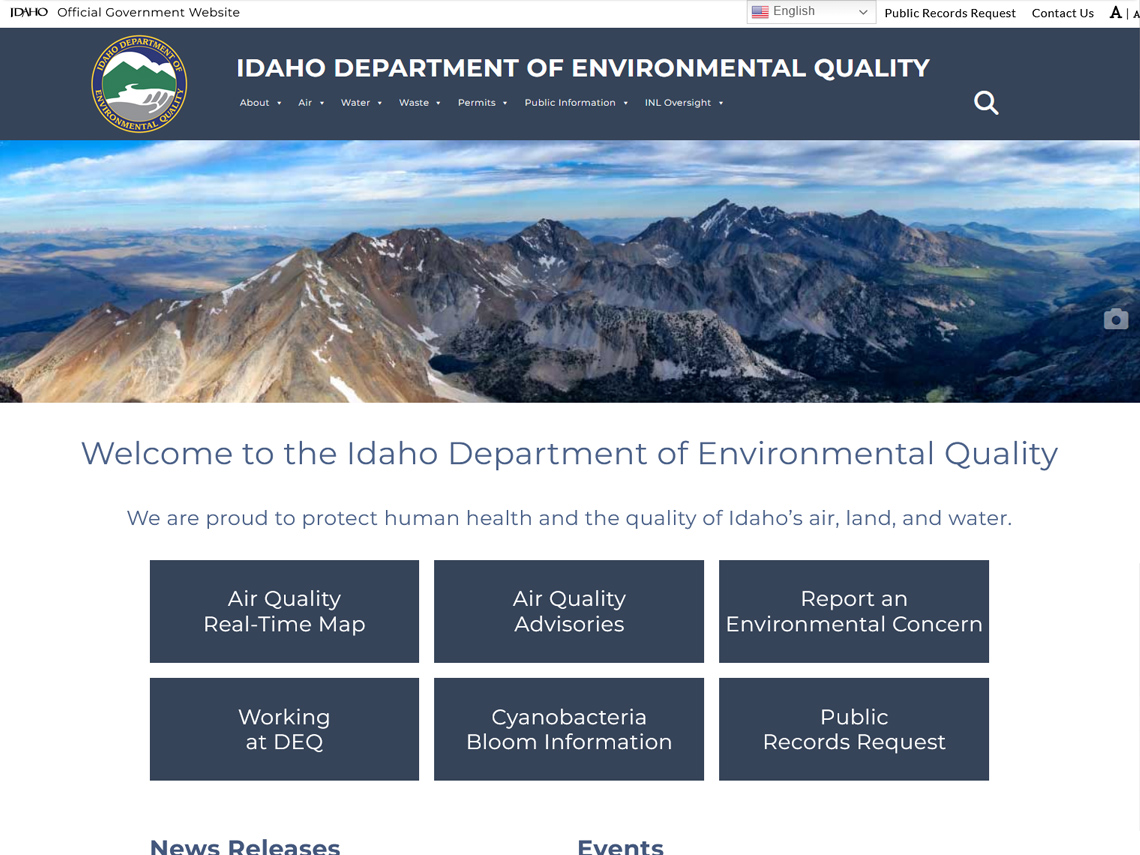
Task: Expand the Water navigation menu
Action: 361,103
